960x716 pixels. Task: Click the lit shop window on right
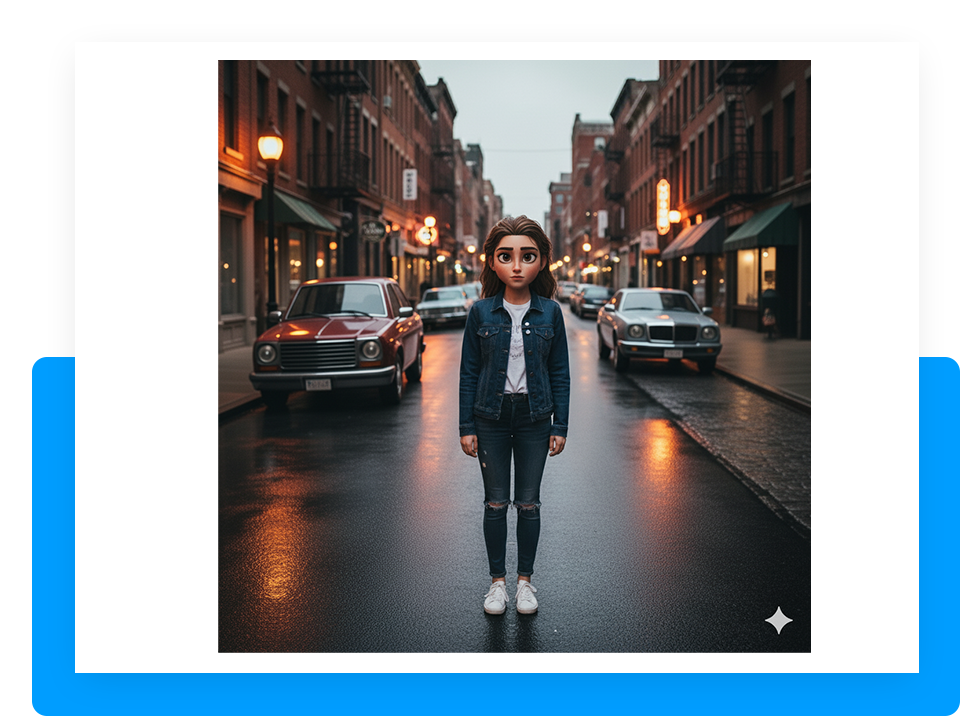(755, 276)
